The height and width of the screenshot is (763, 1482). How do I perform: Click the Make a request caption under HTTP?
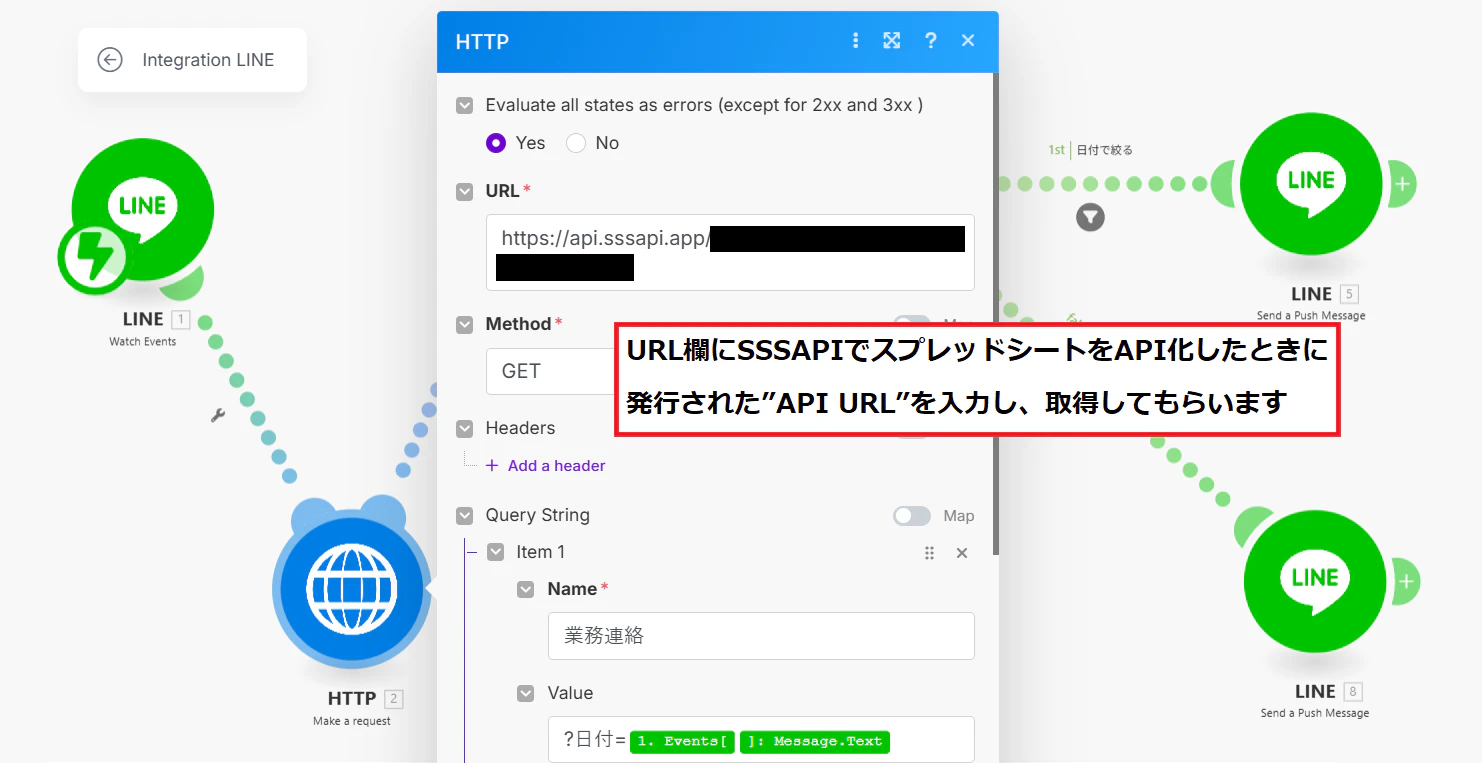point(352,721)
